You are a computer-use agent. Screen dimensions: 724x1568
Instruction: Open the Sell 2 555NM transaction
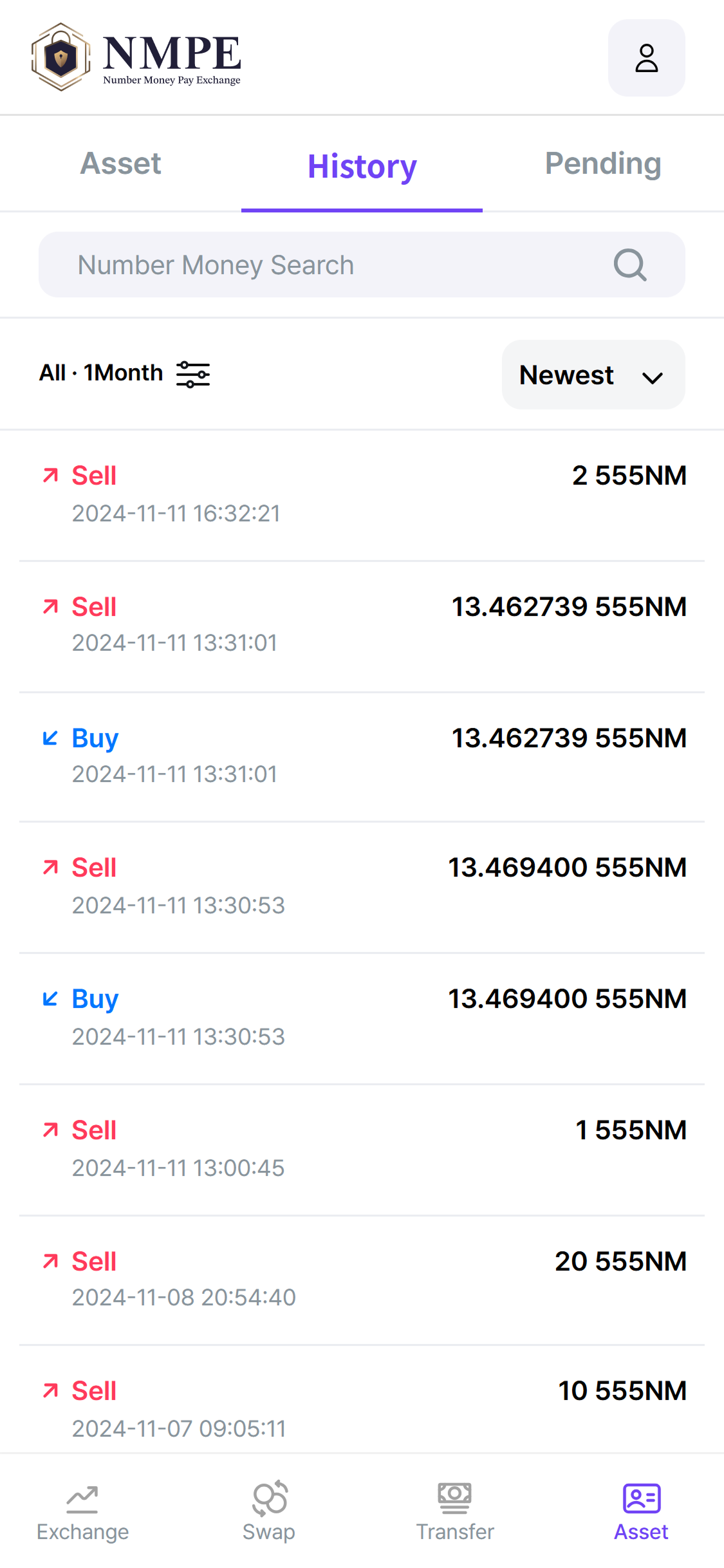coord(362,495)
